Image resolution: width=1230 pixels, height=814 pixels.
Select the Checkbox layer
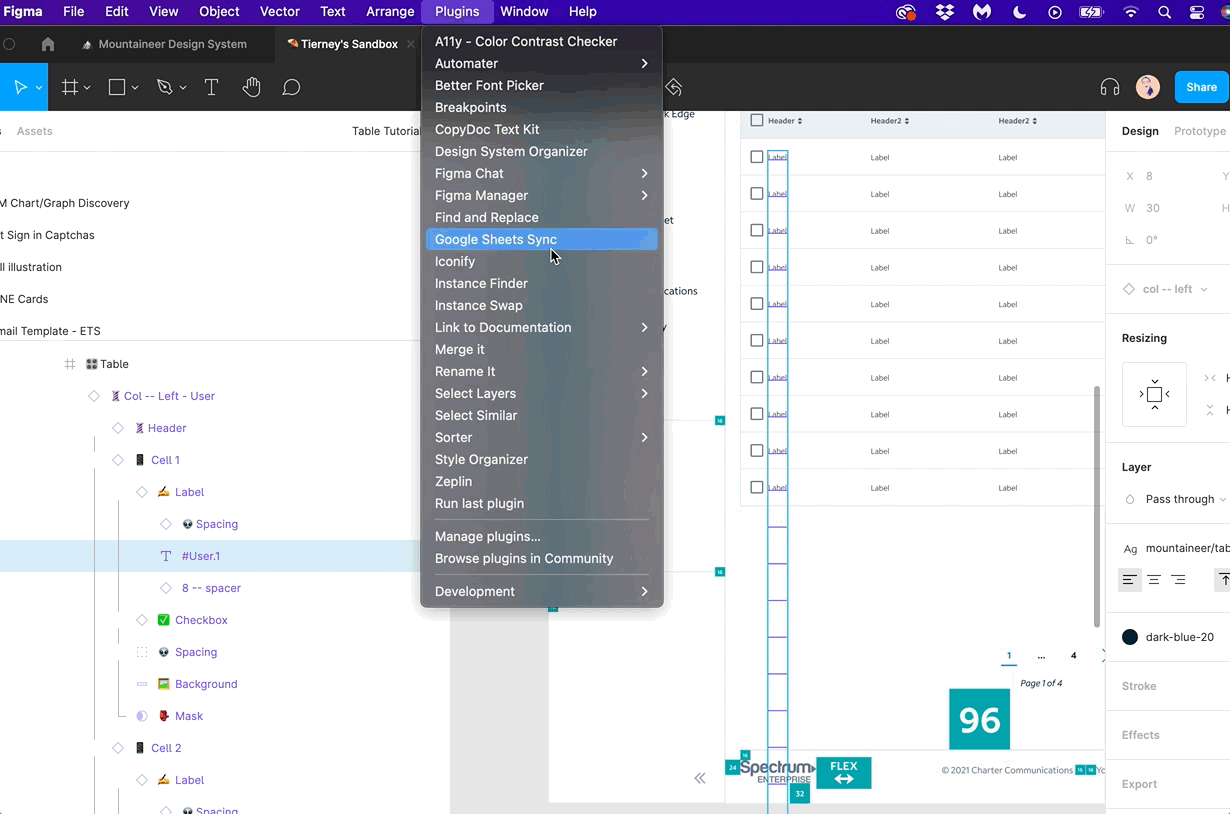(201, 620)
